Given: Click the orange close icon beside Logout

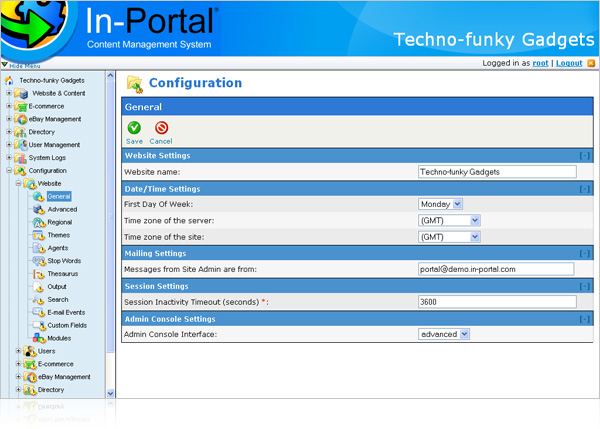Looking at the screenshot, I should [x=591, y=63].
